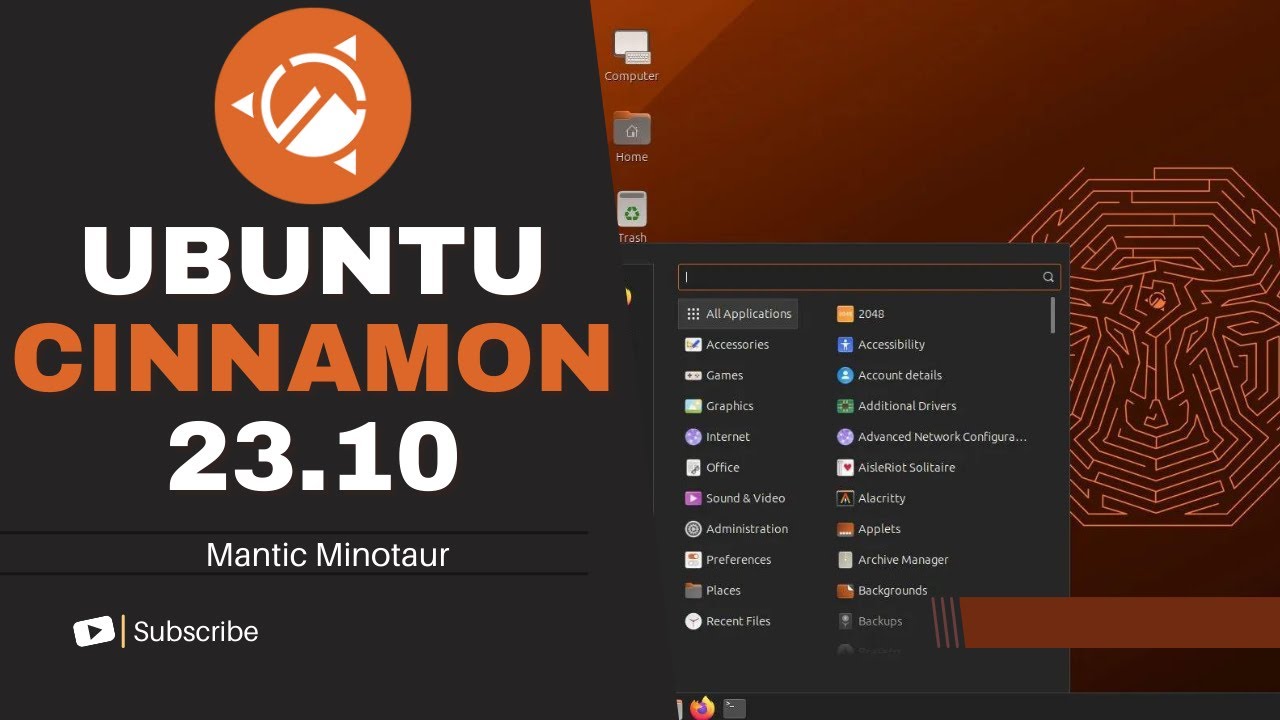Click the Recent Files clock icon
The image size is (1280, 720).
(x=693, y=621)
